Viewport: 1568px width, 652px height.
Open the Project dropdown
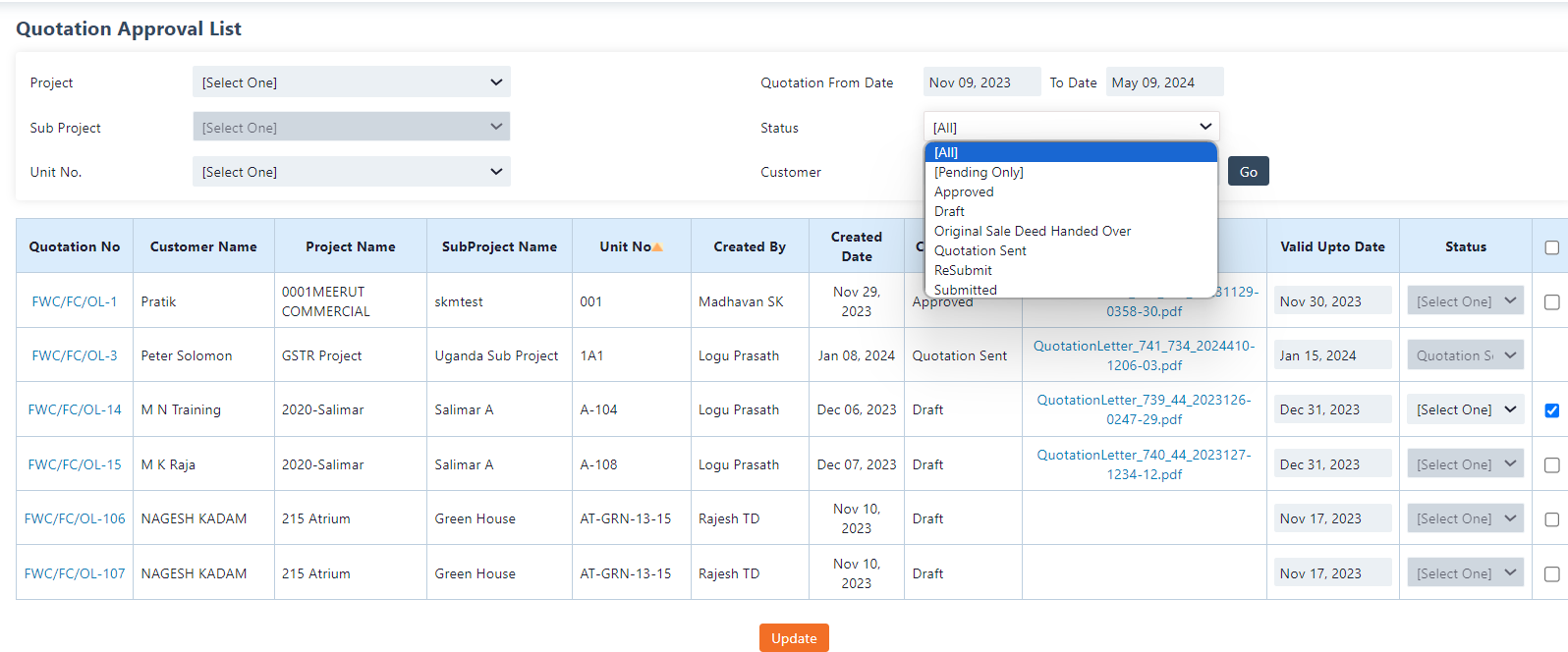pos(351,82)
